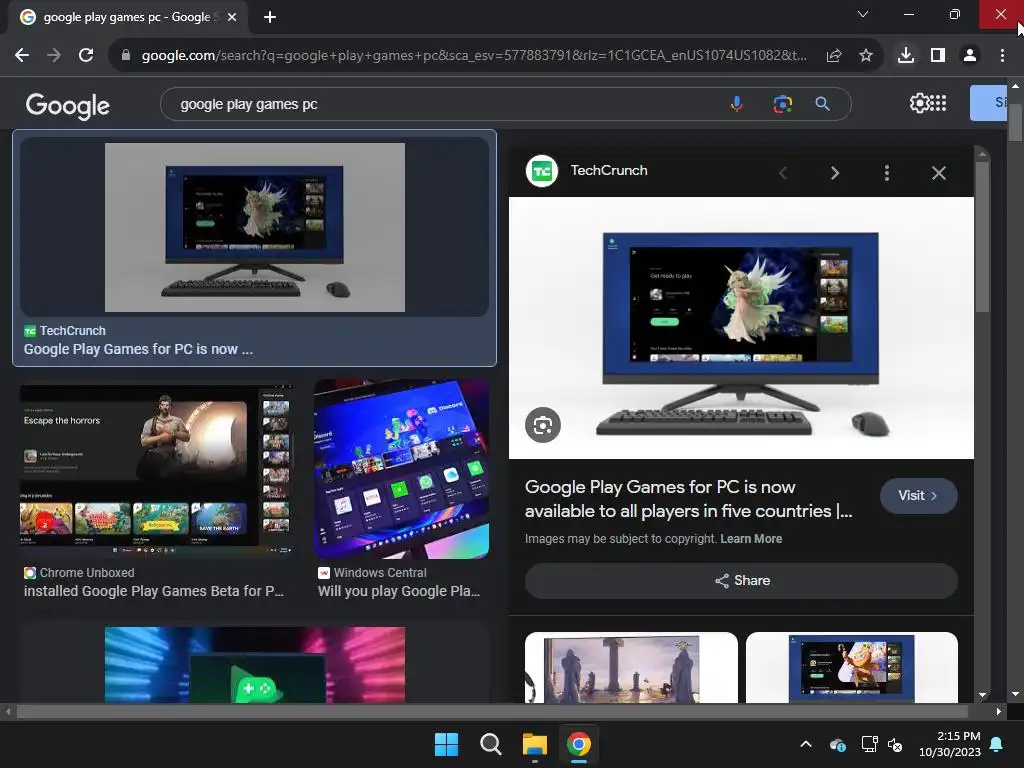Open Google Play Games for PC headline
This screenshot has height=768, width=1024.
[688, 499]
